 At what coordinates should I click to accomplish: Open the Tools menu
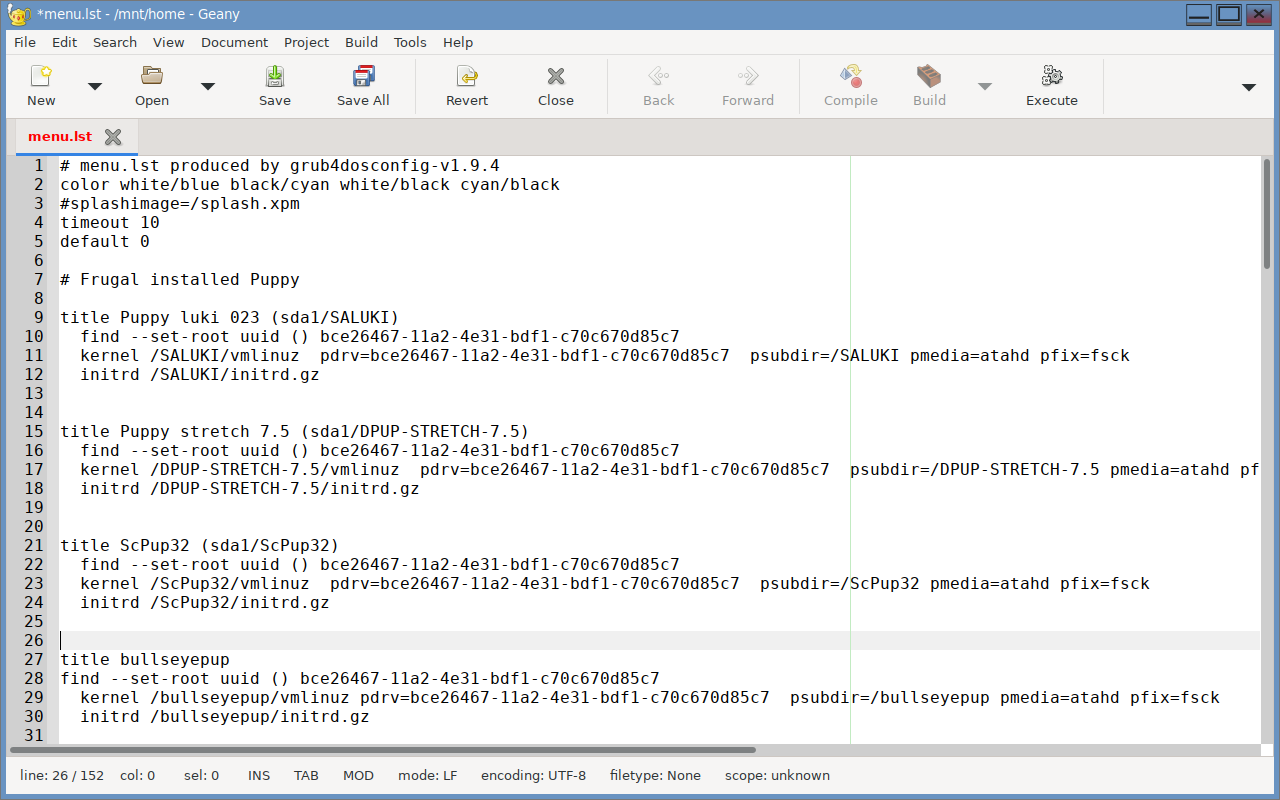tap(410, 42)
